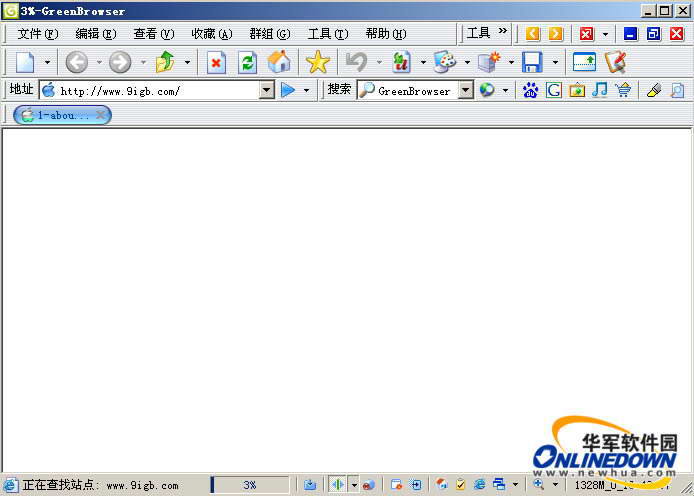Viewport: 694px width, 496px height.
Task: Click the full screen window icon
Action: (584, 62)
